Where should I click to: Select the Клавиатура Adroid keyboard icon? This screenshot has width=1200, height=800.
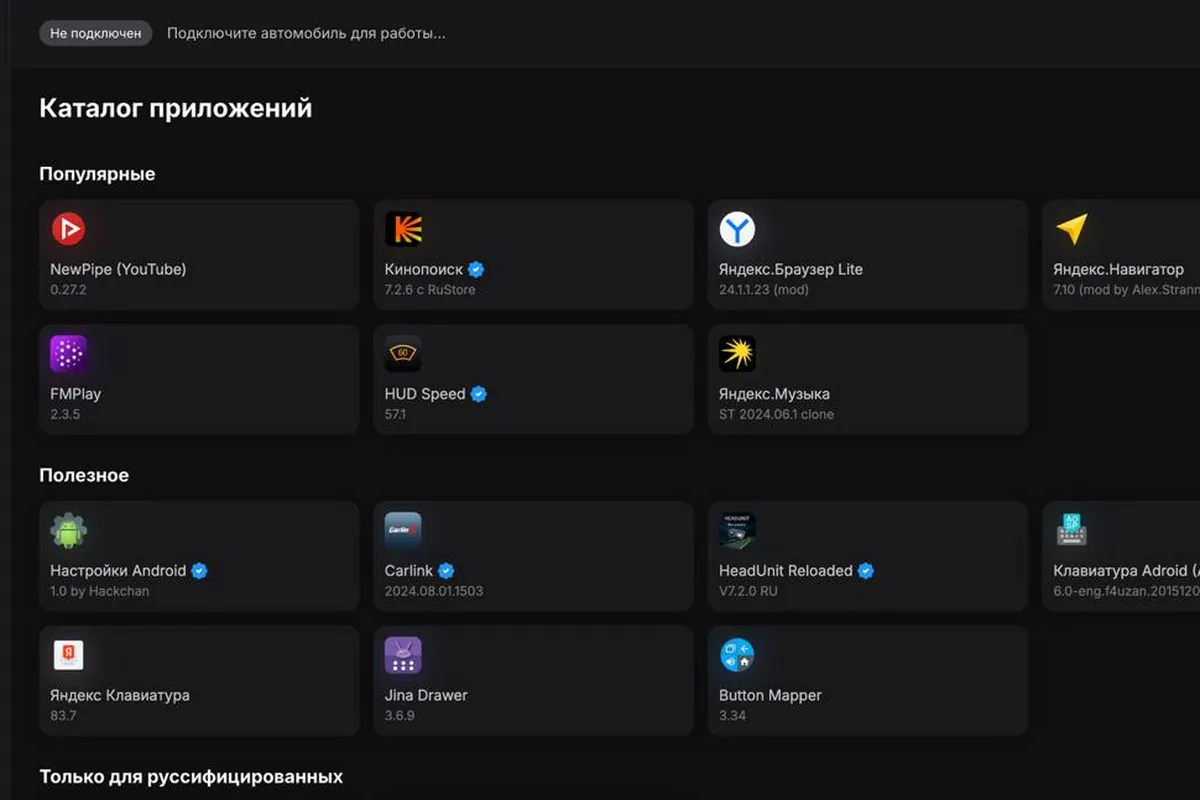click(x=1071, y=530)
